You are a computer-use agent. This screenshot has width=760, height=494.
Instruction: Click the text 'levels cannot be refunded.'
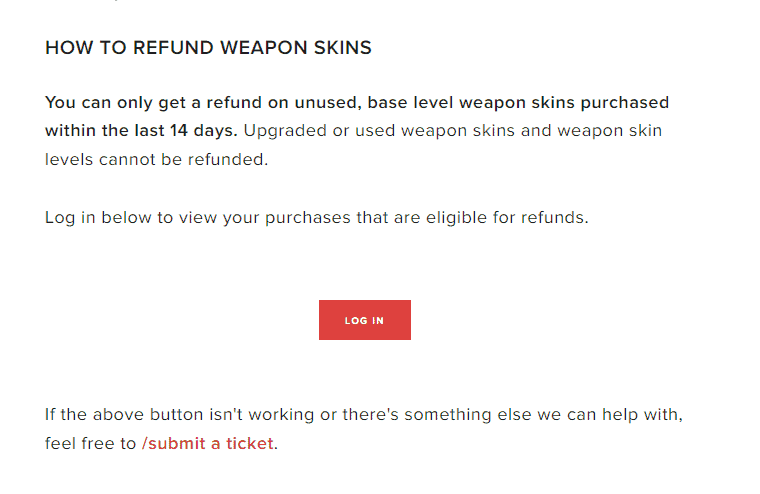point(157,159)
